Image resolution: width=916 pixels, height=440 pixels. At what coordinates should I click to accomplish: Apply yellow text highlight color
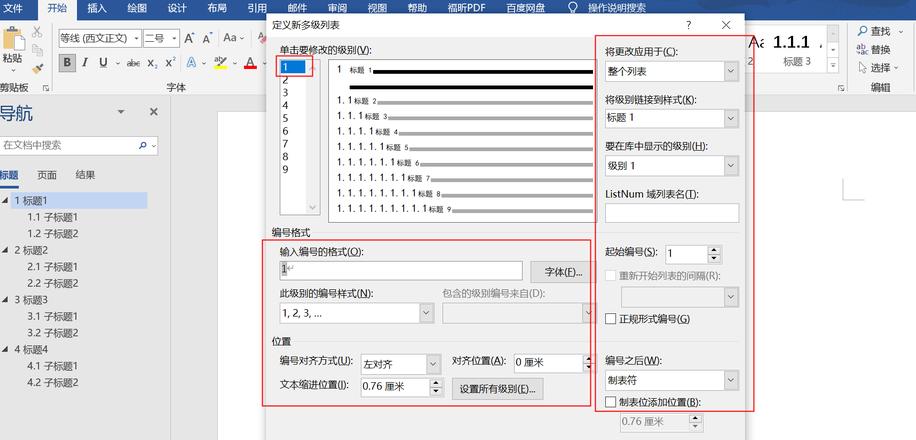(220, 63)
